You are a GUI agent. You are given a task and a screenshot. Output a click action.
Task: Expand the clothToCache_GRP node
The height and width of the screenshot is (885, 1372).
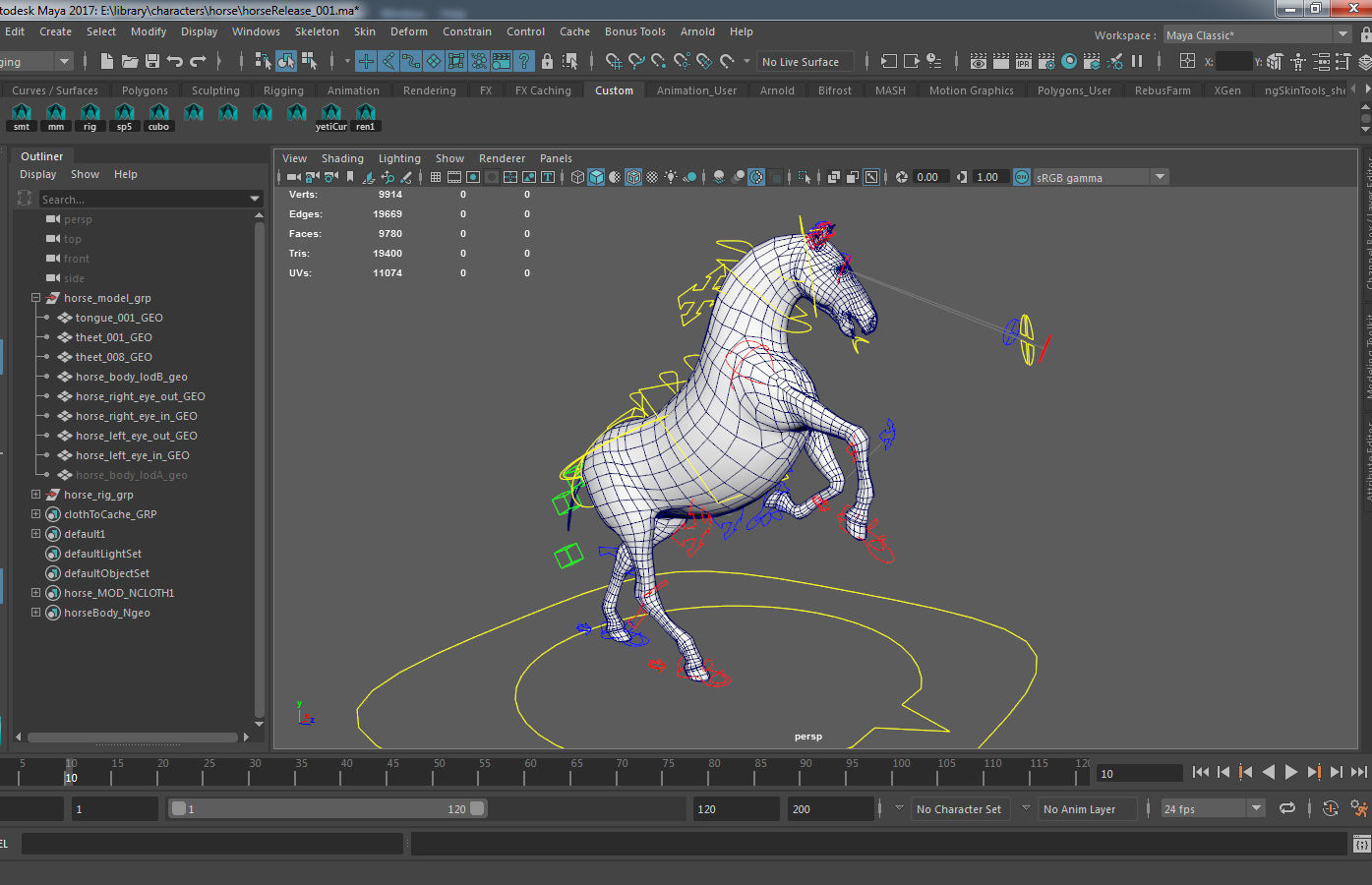pos(36,514)
